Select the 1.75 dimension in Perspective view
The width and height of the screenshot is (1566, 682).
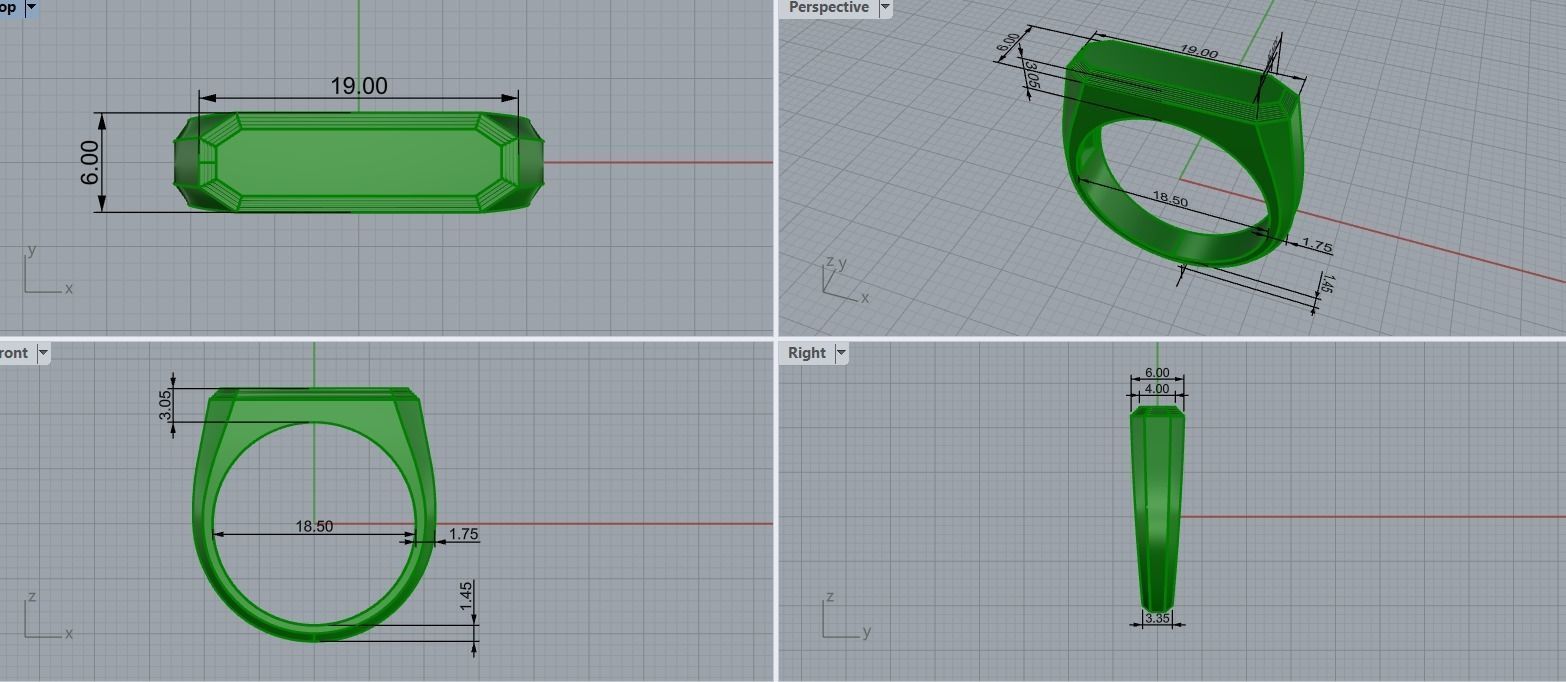[1318, 245]
